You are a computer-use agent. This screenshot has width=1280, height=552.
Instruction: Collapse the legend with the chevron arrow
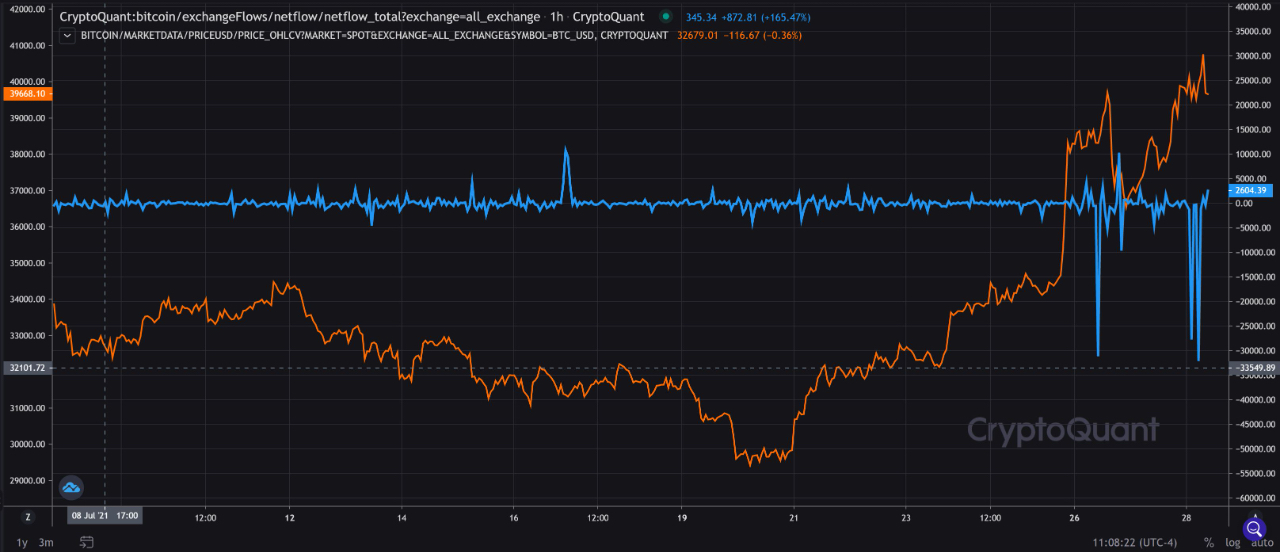[67, 36]
